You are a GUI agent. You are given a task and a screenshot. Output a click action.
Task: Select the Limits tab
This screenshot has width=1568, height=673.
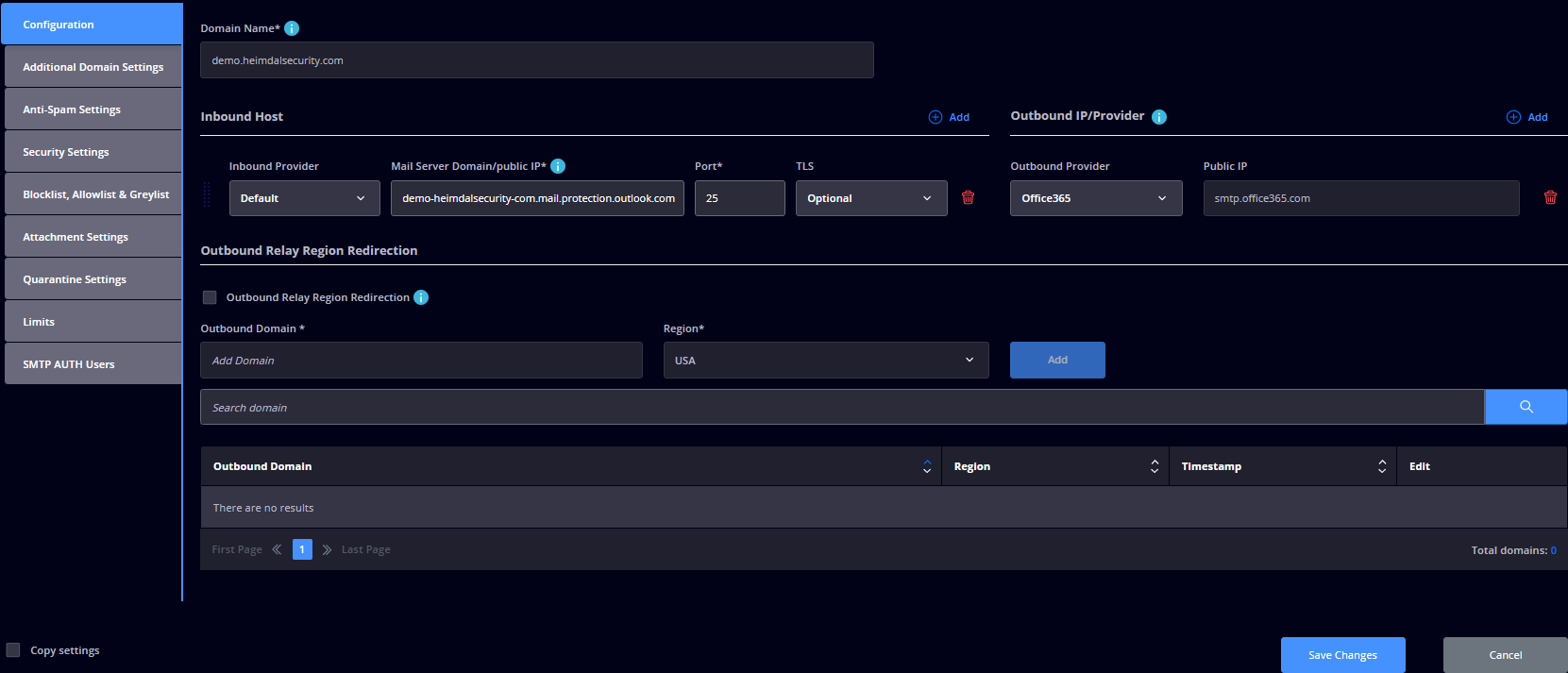(93, 322)
